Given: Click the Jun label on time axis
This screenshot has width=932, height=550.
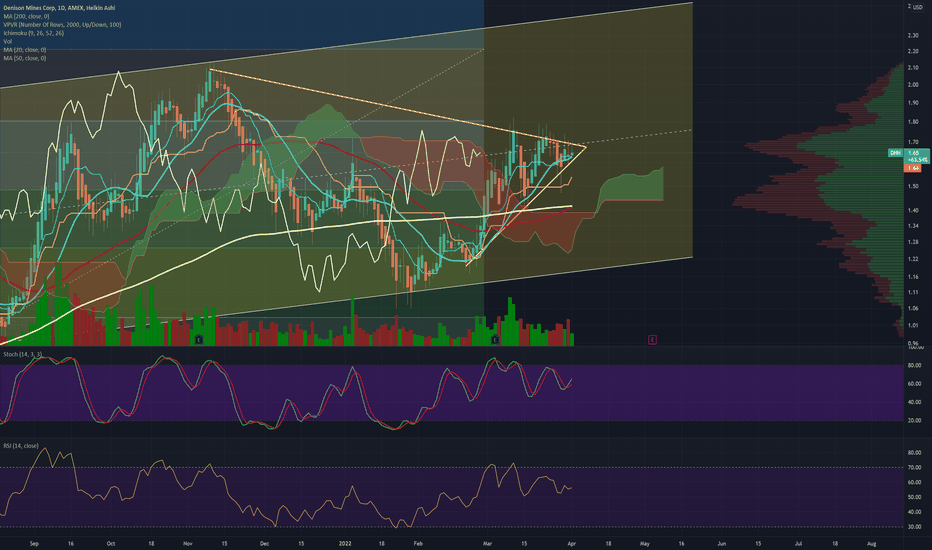Looking at the screenshot, I should pyautogui.click(x=722, y=543).
